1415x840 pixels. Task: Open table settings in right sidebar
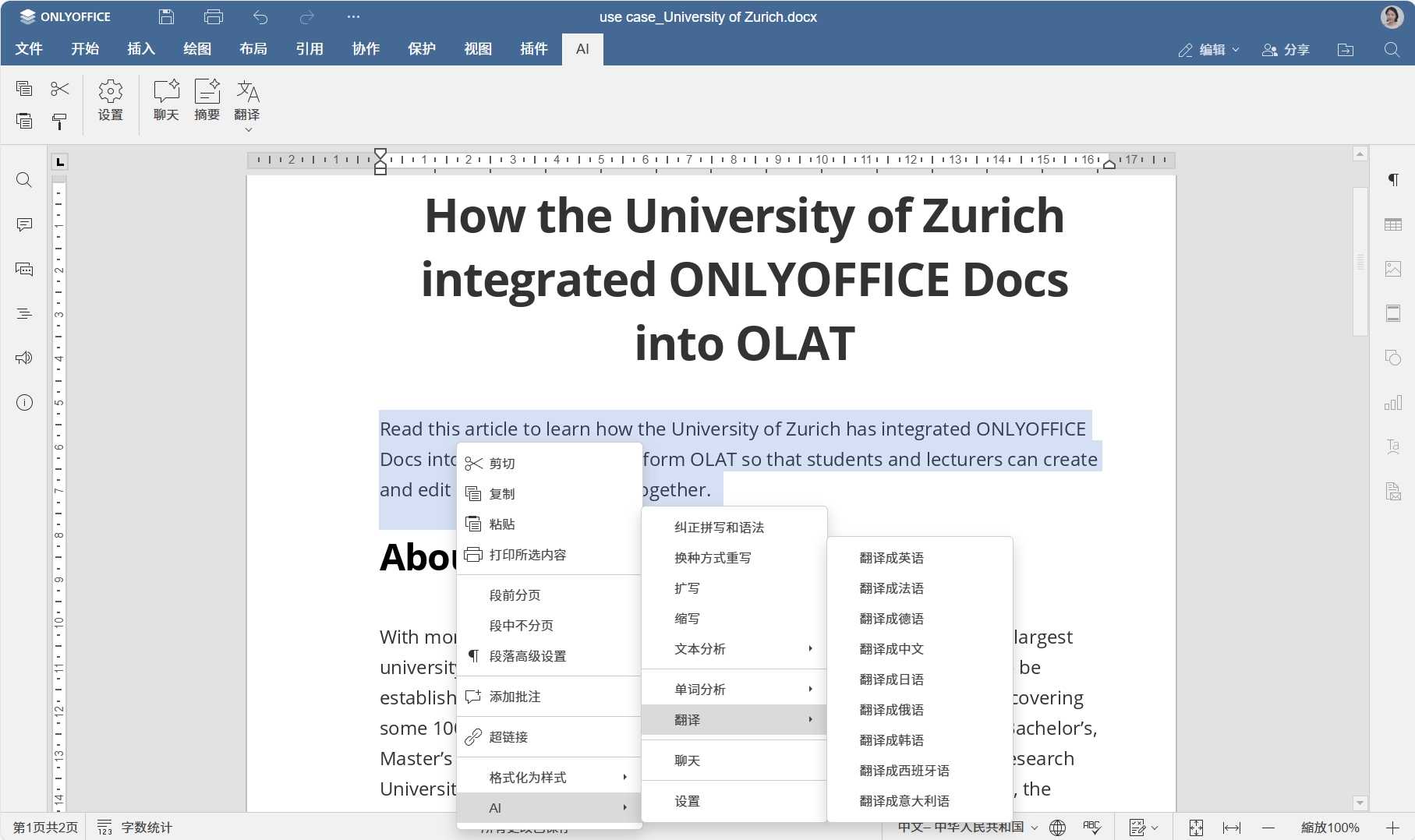coord(1393,224)
